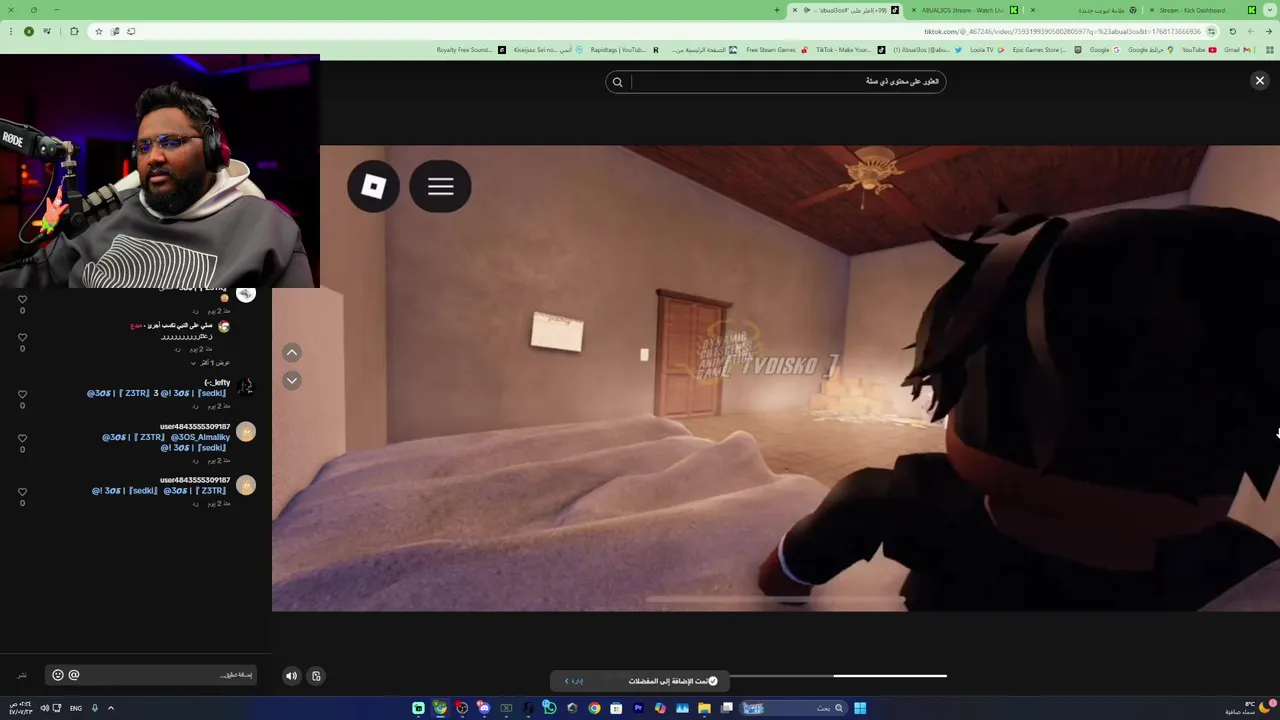Open emoji picker in comment box
The width and height of the screenshot is (1280, 720).
(57, 675)
